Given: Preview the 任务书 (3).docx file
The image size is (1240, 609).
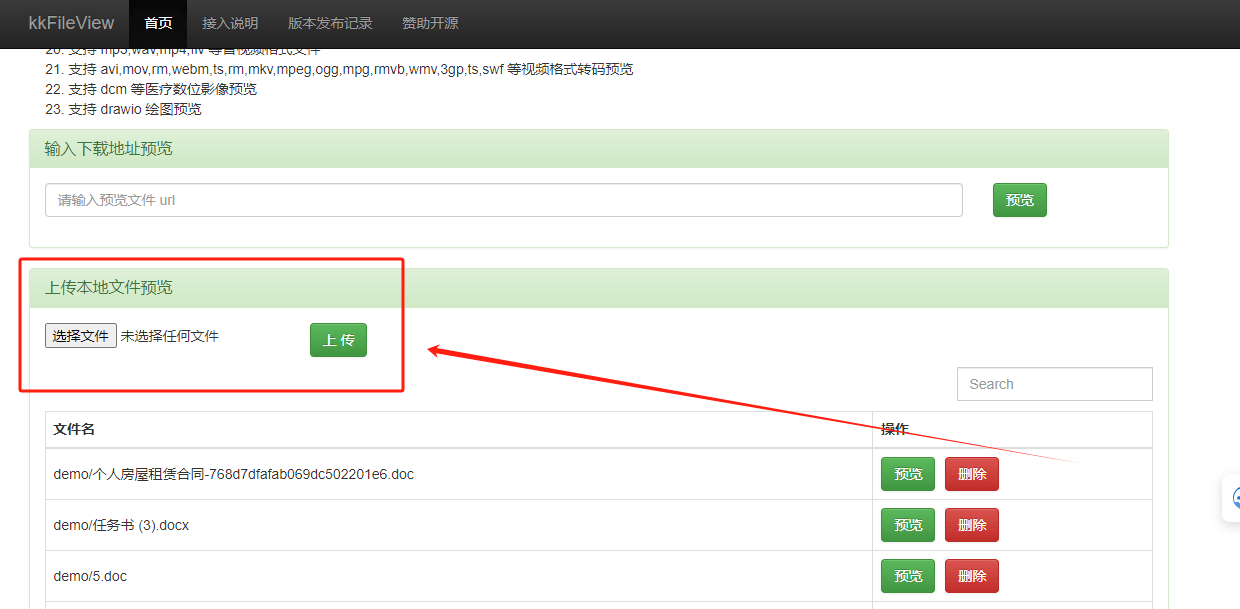Looking at the screenshot, I should tap(907, 524).
